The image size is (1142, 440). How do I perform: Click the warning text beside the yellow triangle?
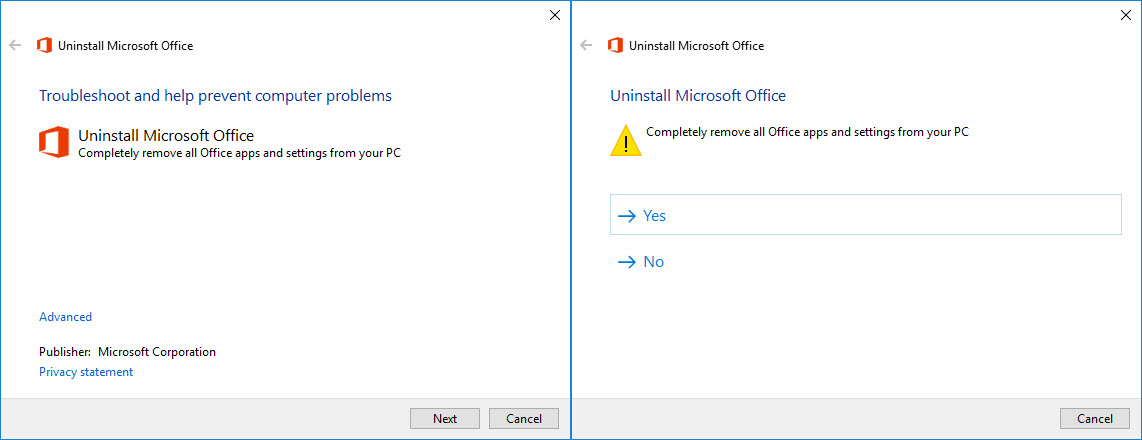point(807,131)
